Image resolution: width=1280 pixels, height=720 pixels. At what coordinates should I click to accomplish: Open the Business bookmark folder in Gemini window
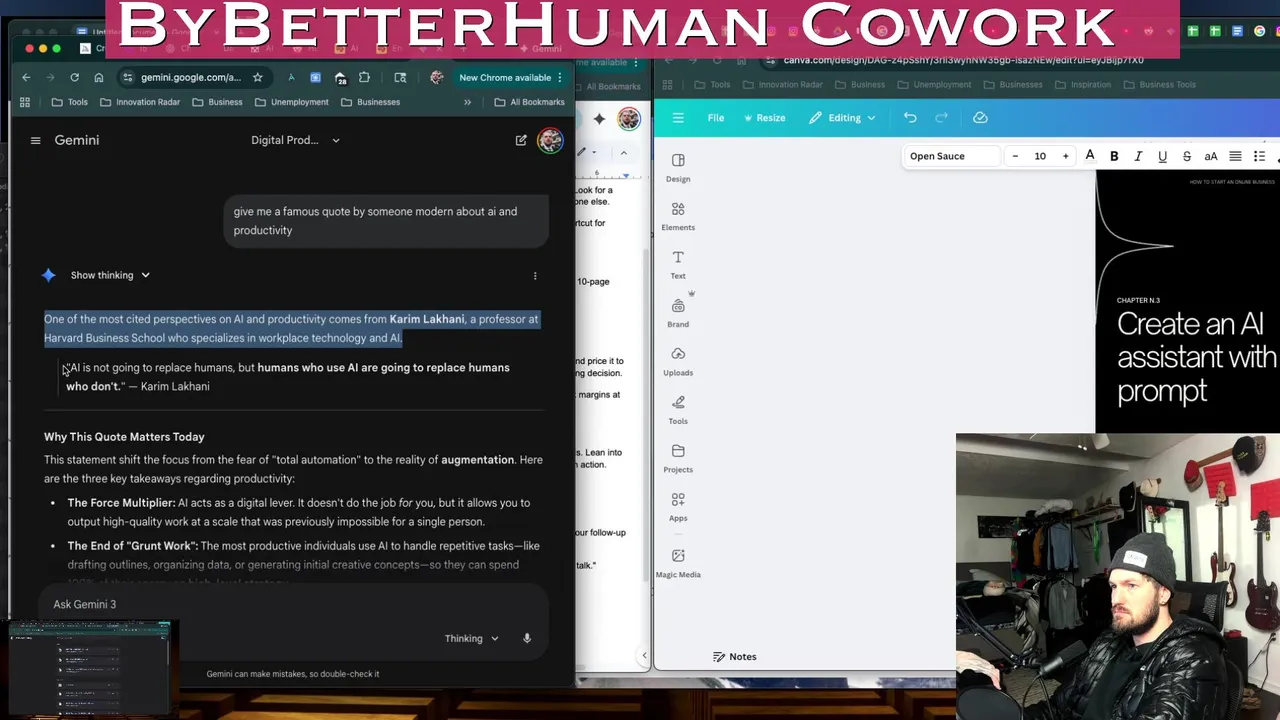point(217,102)
